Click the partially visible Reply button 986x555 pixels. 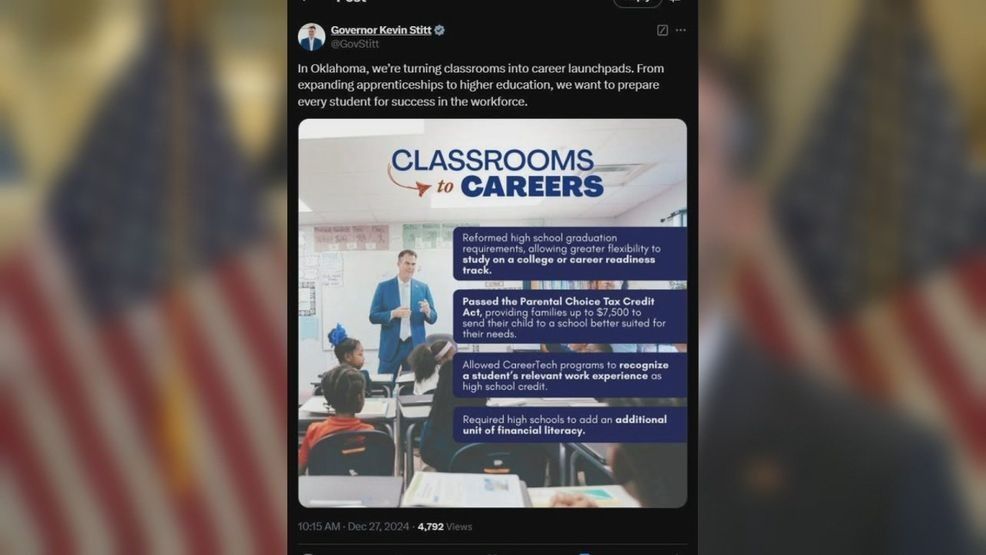point(637,3)
